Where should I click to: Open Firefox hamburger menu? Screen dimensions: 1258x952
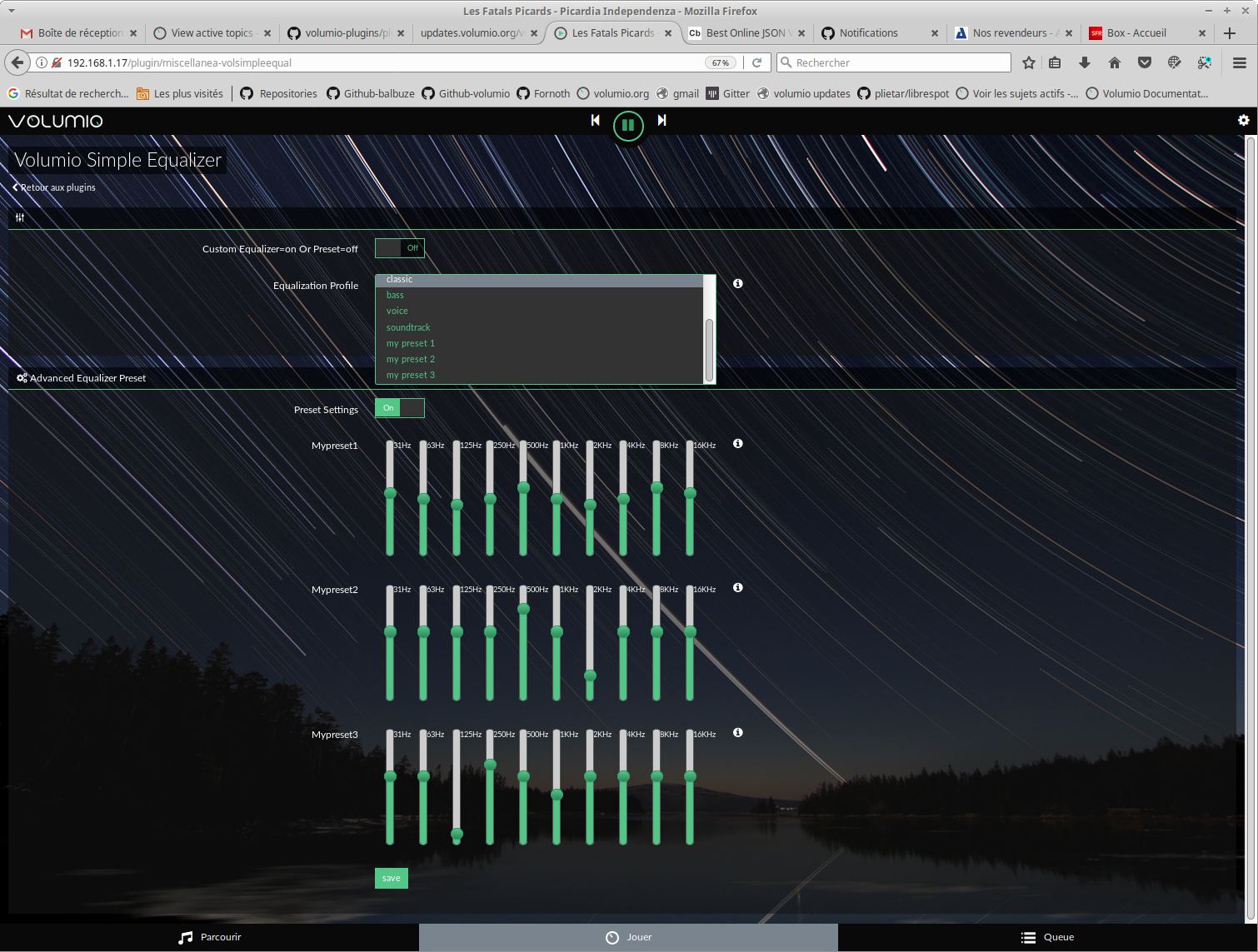(1239, 62)
